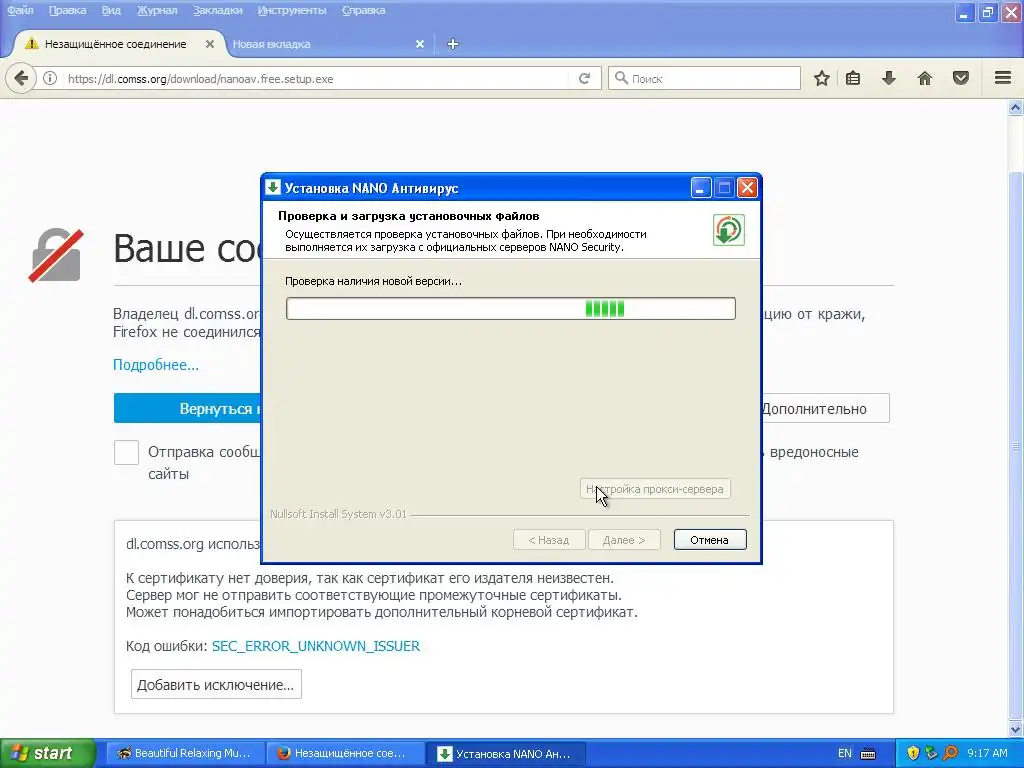Close the Новая вкладка tab

(420, 44)
